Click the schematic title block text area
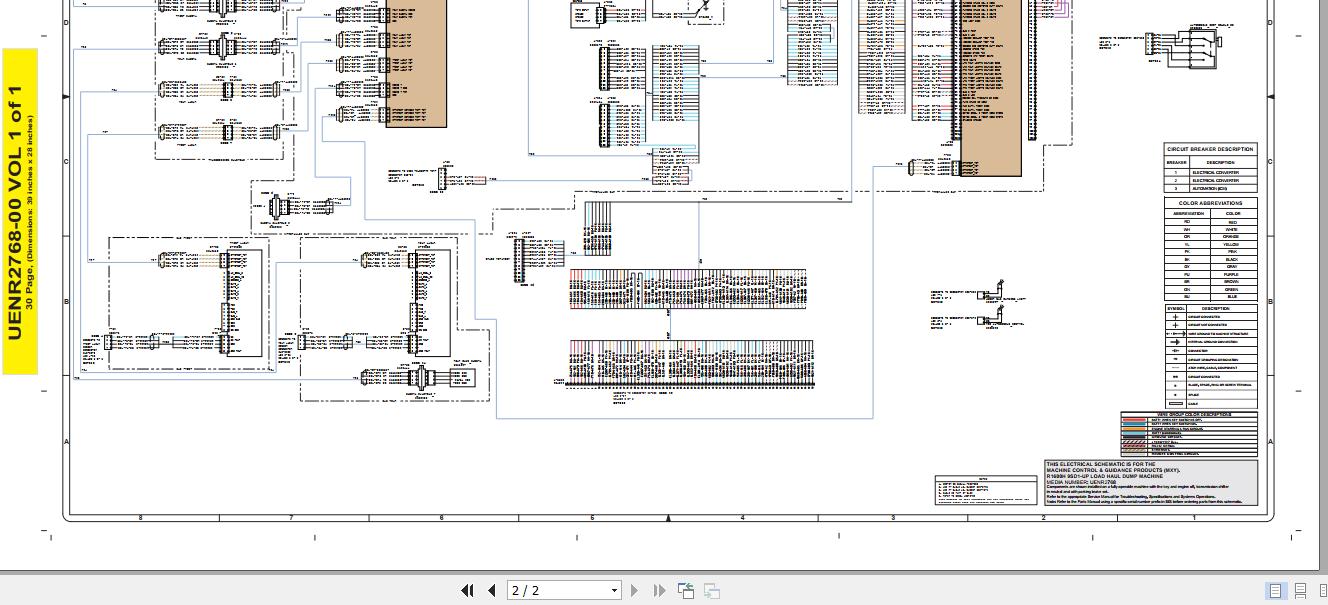1328x605 pixels. (x=1148, y=483)
